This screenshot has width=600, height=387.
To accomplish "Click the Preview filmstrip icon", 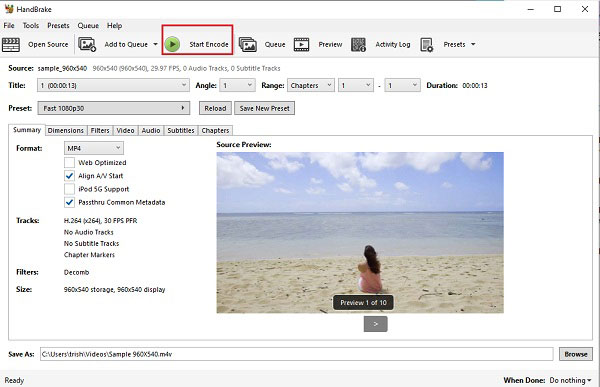I will click(302, 44).
